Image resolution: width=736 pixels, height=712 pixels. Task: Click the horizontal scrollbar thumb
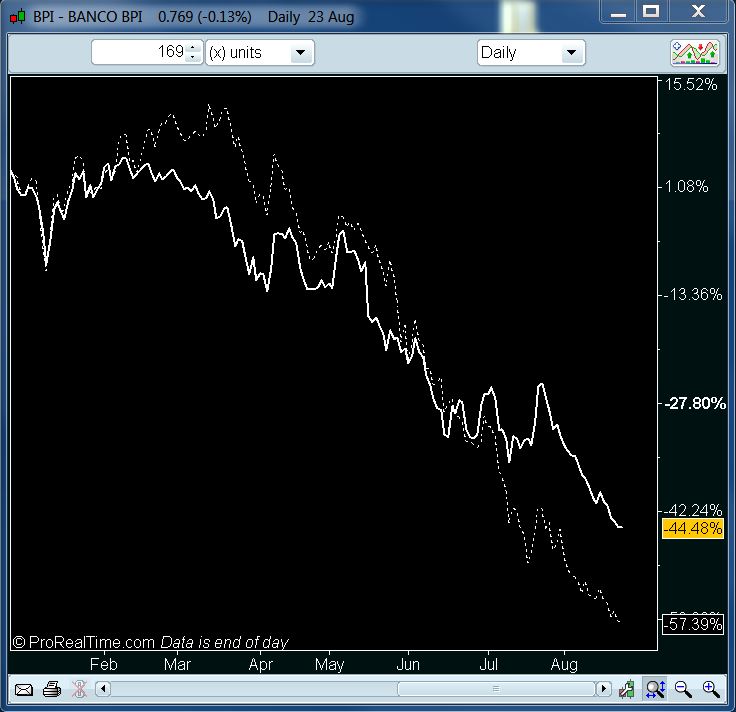coord(496,689)
